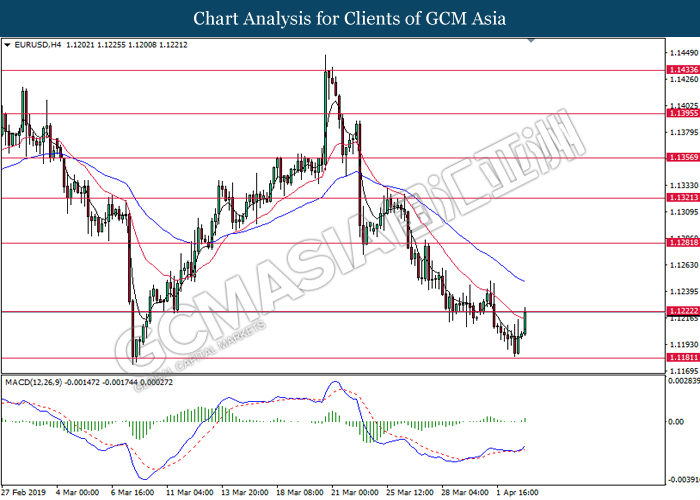700x500 pixels.
Task: Click the EURUSD,H4 symbol label
Action: (38, 45)
